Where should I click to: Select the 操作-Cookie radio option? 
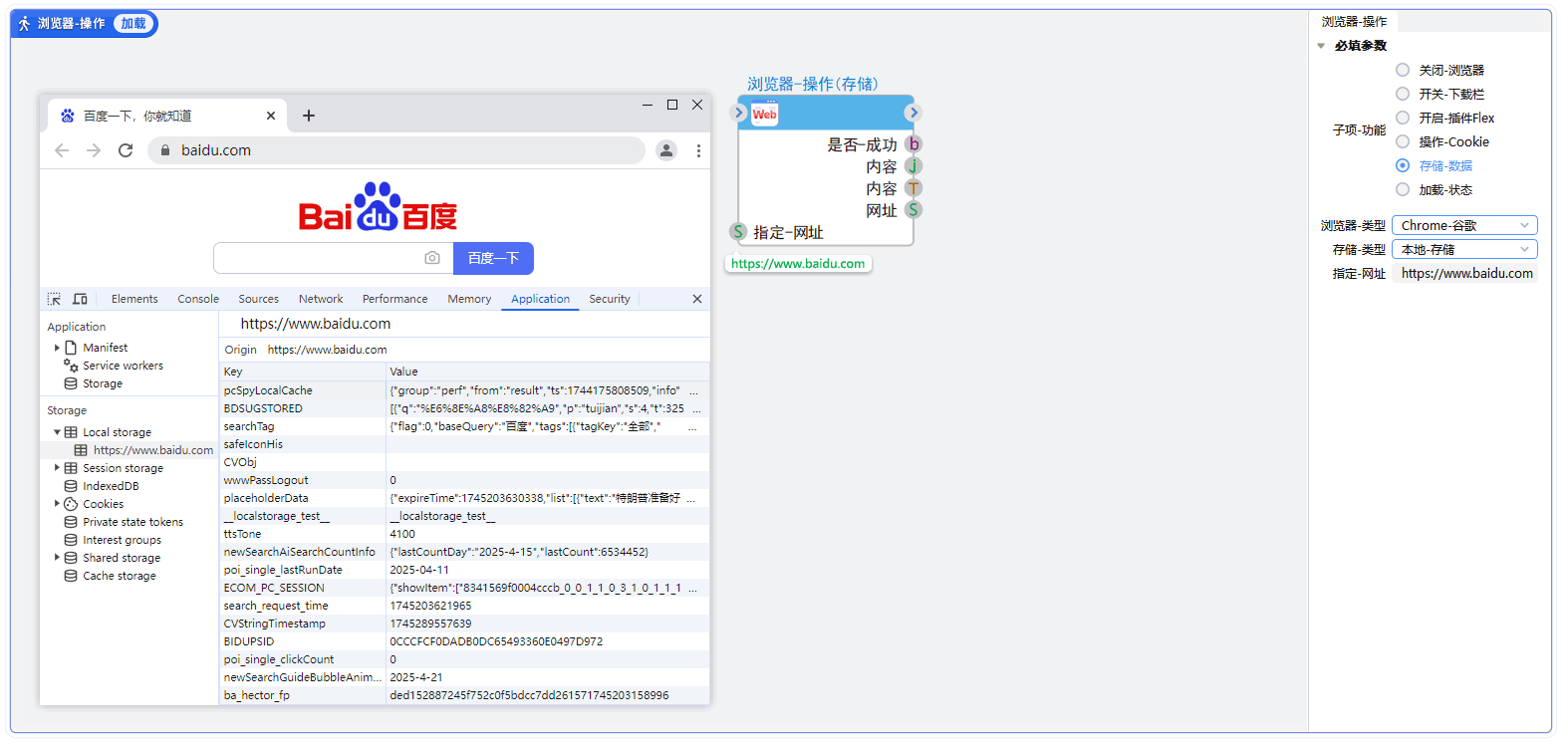[1403, 141]
